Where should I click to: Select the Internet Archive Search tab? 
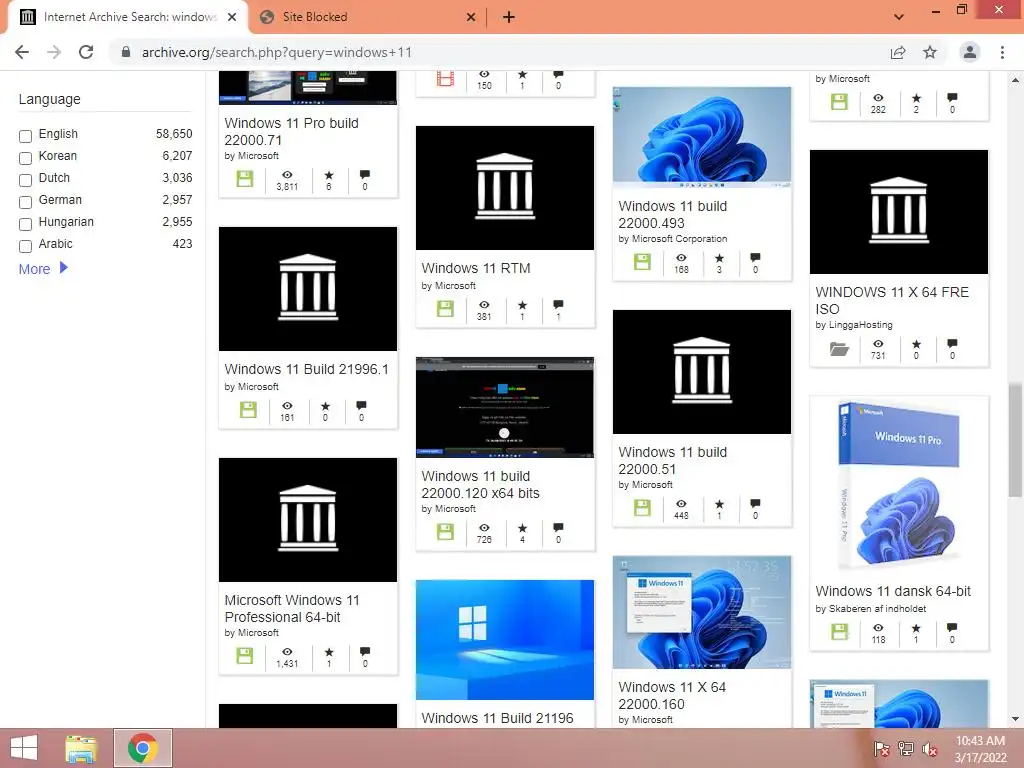click(127, 17)
